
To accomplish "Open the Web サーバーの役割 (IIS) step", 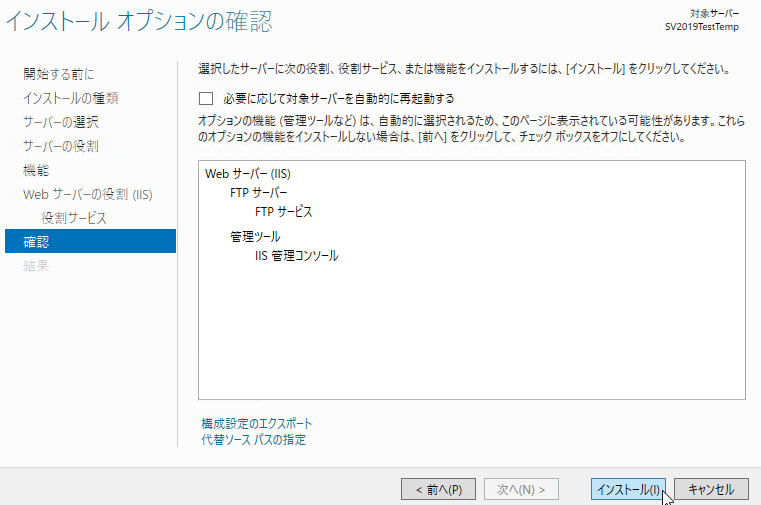I will (x=87, y=194).
